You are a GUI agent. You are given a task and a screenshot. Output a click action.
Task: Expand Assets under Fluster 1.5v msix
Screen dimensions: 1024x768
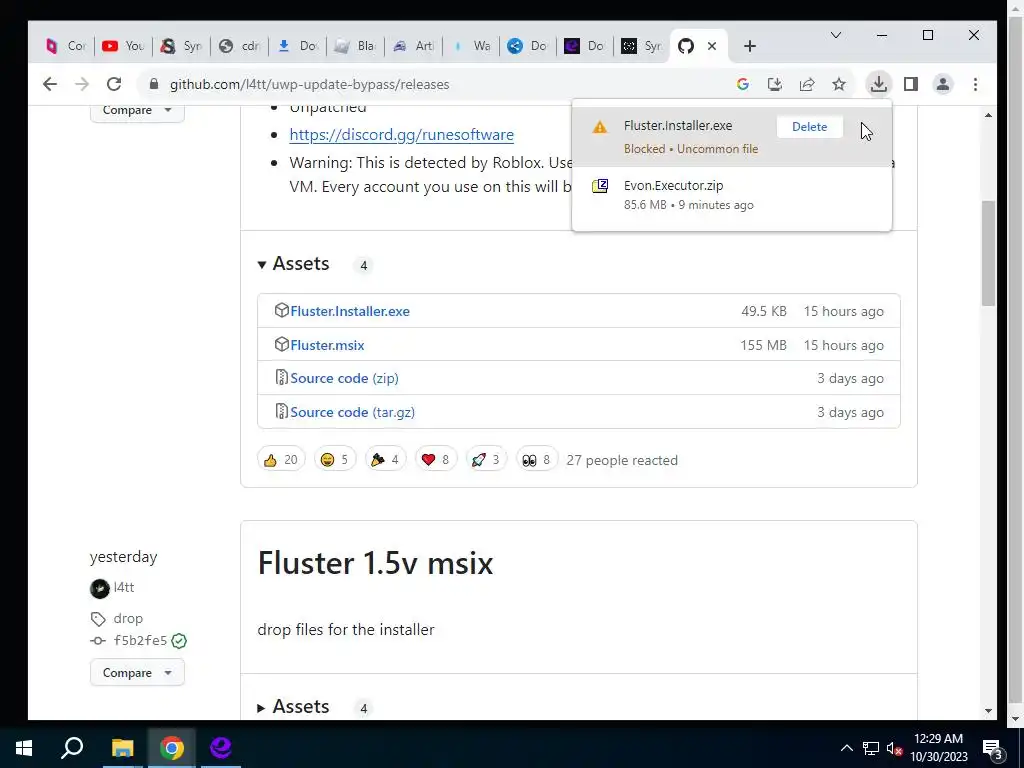pos(294,707)
